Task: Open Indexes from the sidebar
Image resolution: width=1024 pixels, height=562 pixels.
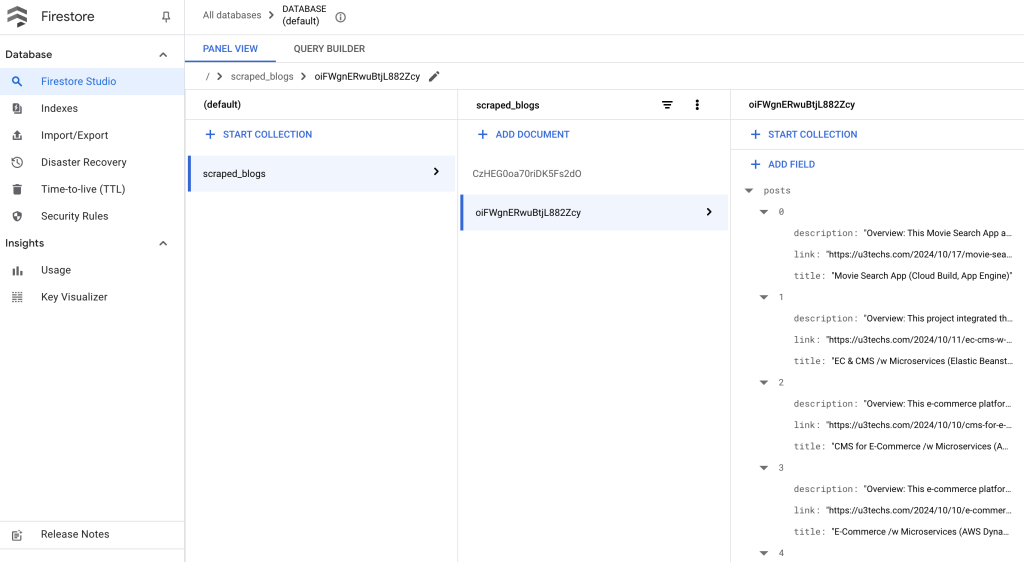Action: [59, 108]
